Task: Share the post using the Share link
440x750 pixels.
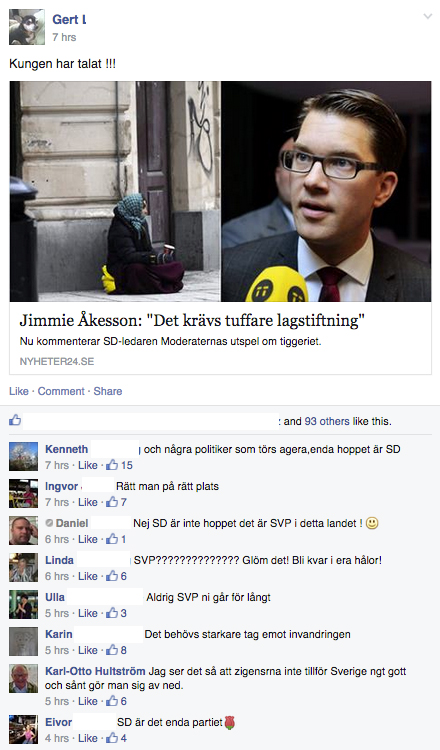Action: pyautogui.click(x=108, y=391)
